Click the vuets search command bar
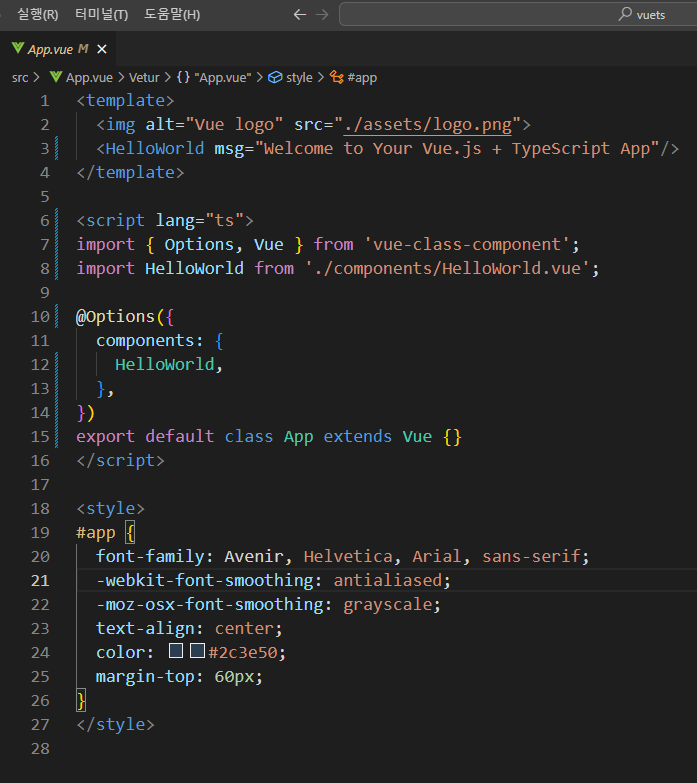This screenshot has width=697, height=783. tap(518, 14)
